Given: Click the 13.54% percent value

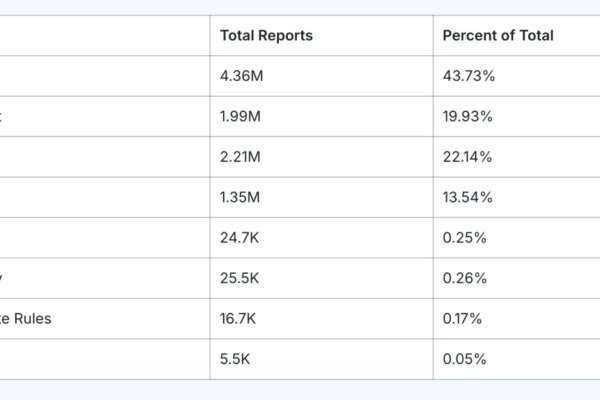Looking at the screenshot, I should [x=467, y=197].
